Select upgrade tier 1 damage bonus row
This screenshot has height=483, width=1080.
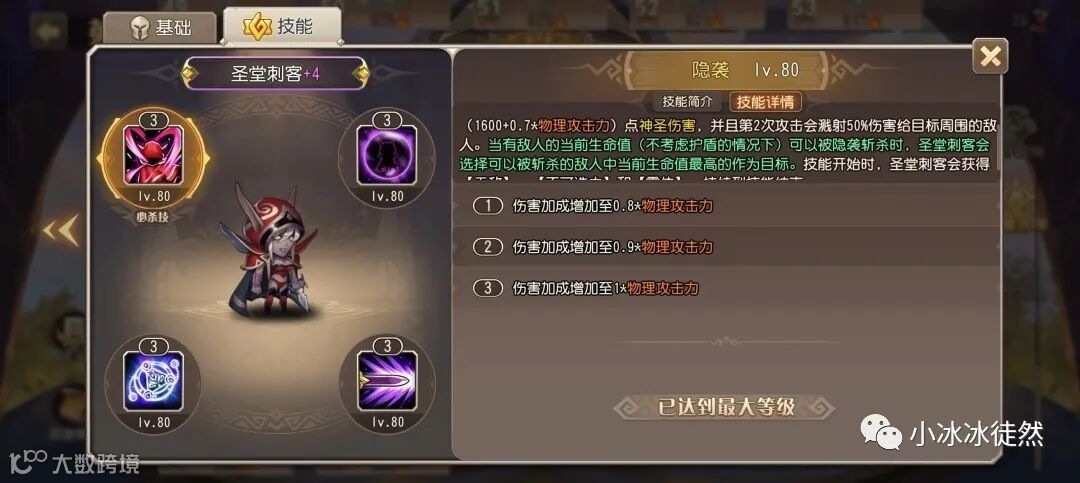(730, 205)
